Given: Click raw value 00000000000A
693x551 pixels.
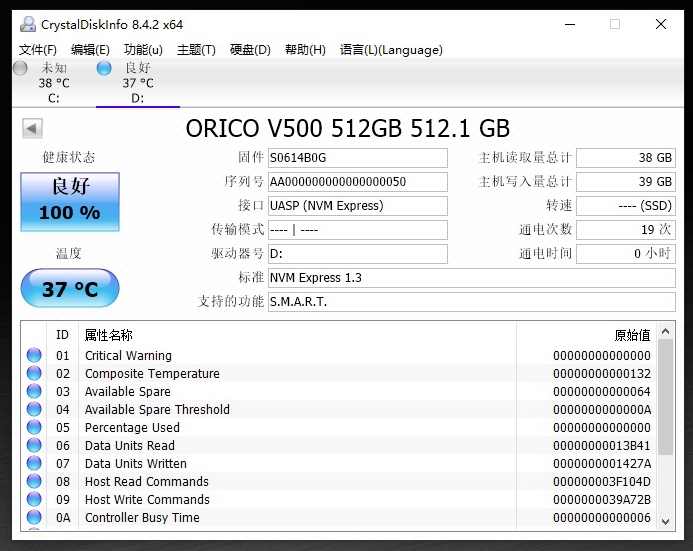Looking at the screenshot, I should point(602,409).
